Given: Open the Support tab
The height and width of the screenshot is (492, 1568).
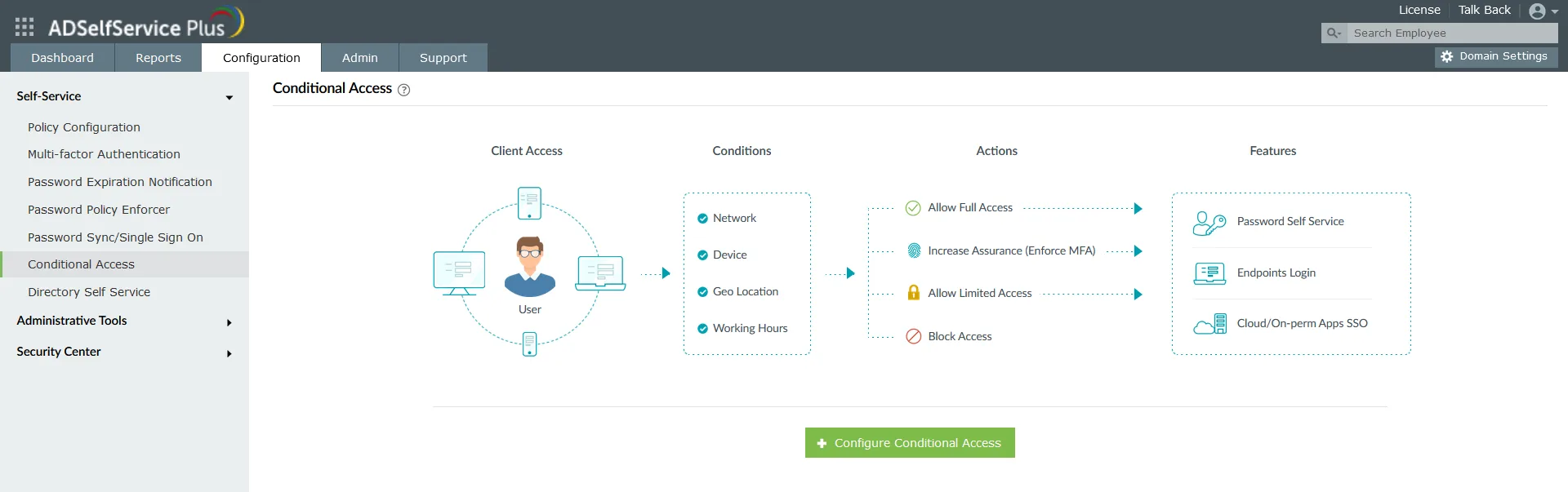Looking at the screenshot, I should click(x=443, y=58).
